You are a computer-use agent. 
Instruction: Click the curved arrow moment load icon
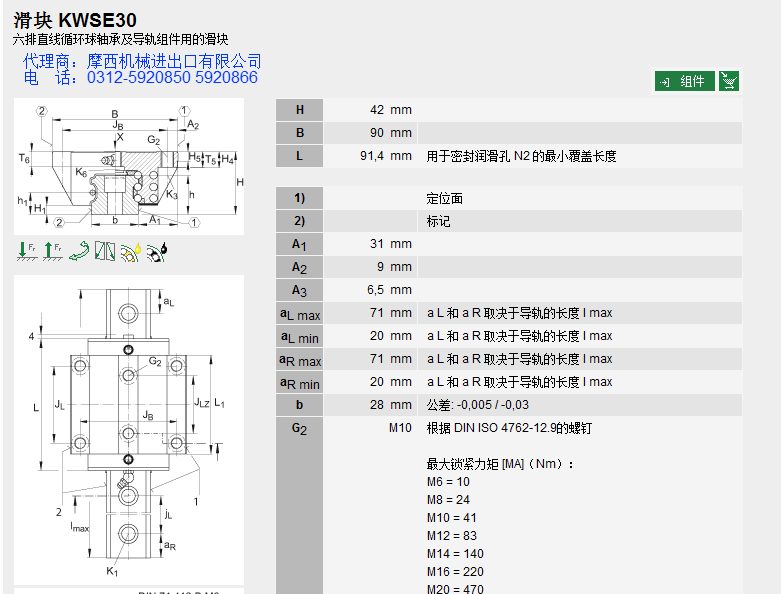(78, 252)
